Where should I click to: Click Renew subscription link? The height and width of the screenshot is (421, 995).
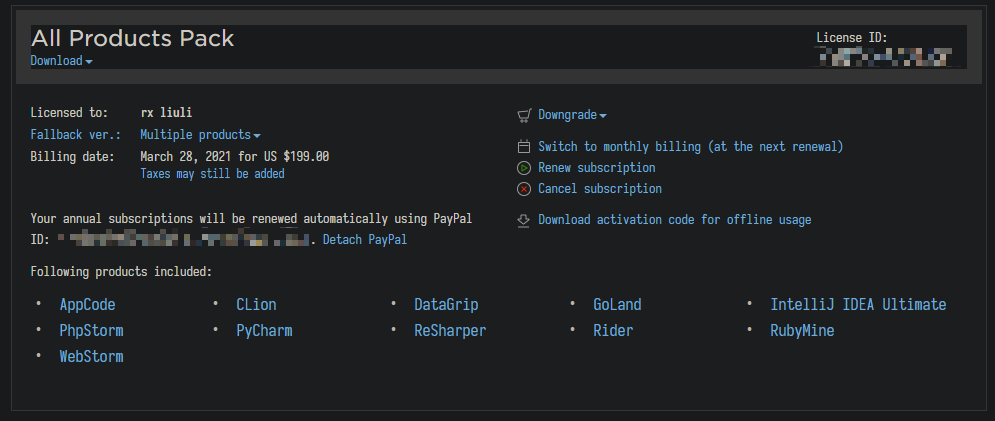pos(596,168)
